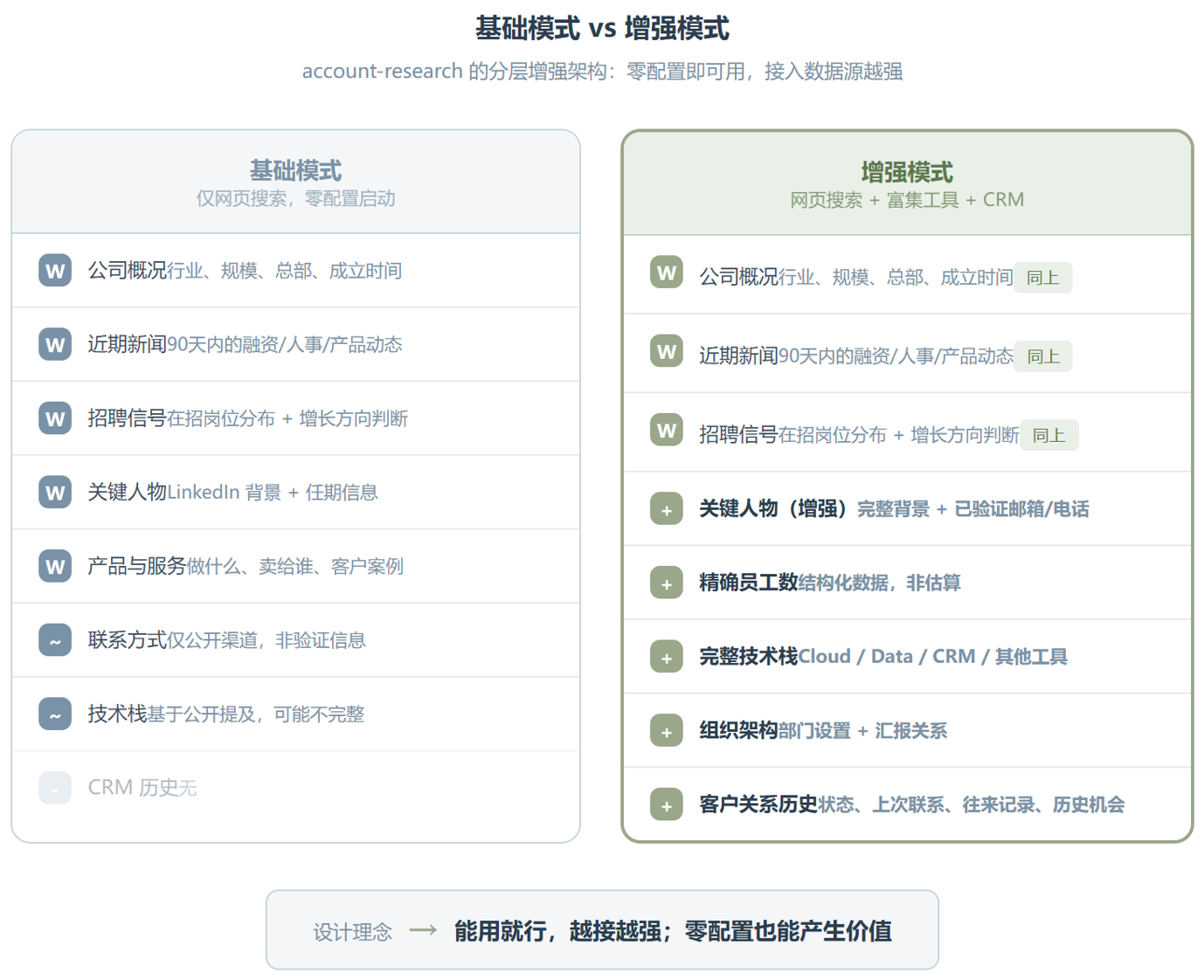Click 状态、上次联系、往来记录、历史机会 text
The image size is (1204, 980).
pos(972,804)
